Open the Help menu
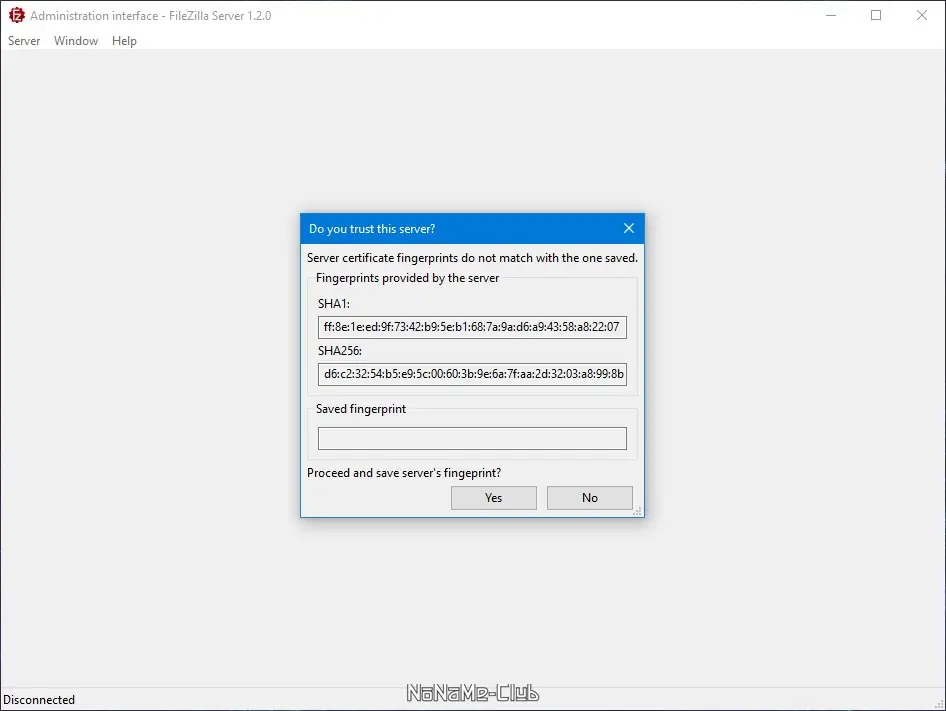Image resolution: width=946 pixels, height=711 pixels. click(124, 40)
